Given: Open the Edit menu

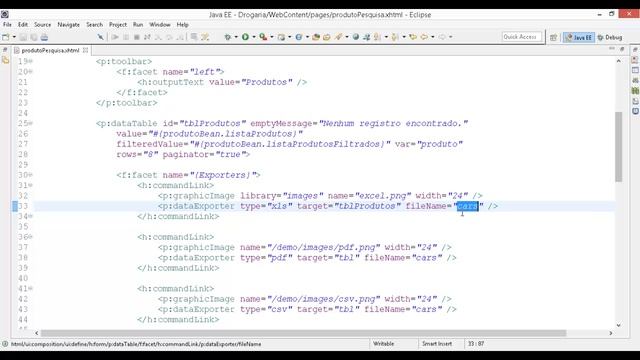Looking at the screenshot, I should [x=23, y=24].
